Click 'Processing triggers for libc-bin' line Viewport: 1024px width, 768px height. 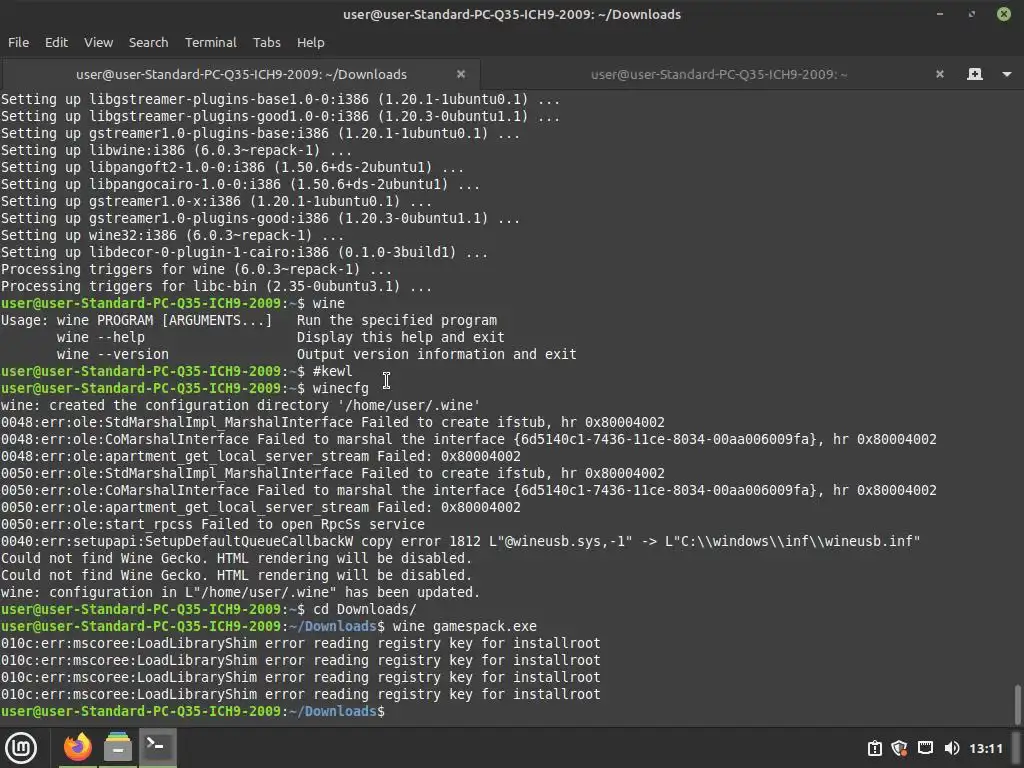click(x=216, y=287)
